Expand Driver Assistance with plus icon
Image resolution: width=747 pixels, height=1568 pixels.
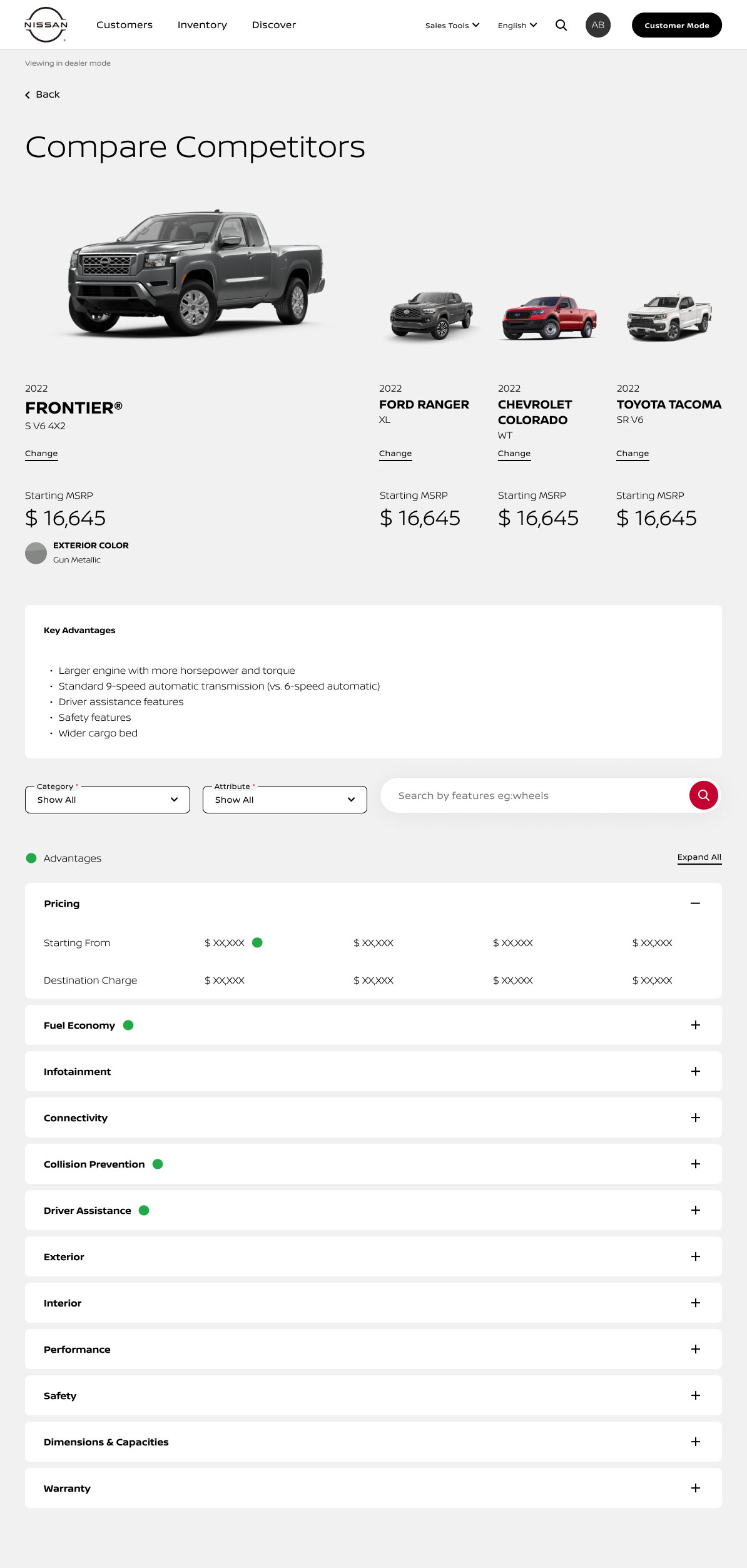tap(695, 1210)
